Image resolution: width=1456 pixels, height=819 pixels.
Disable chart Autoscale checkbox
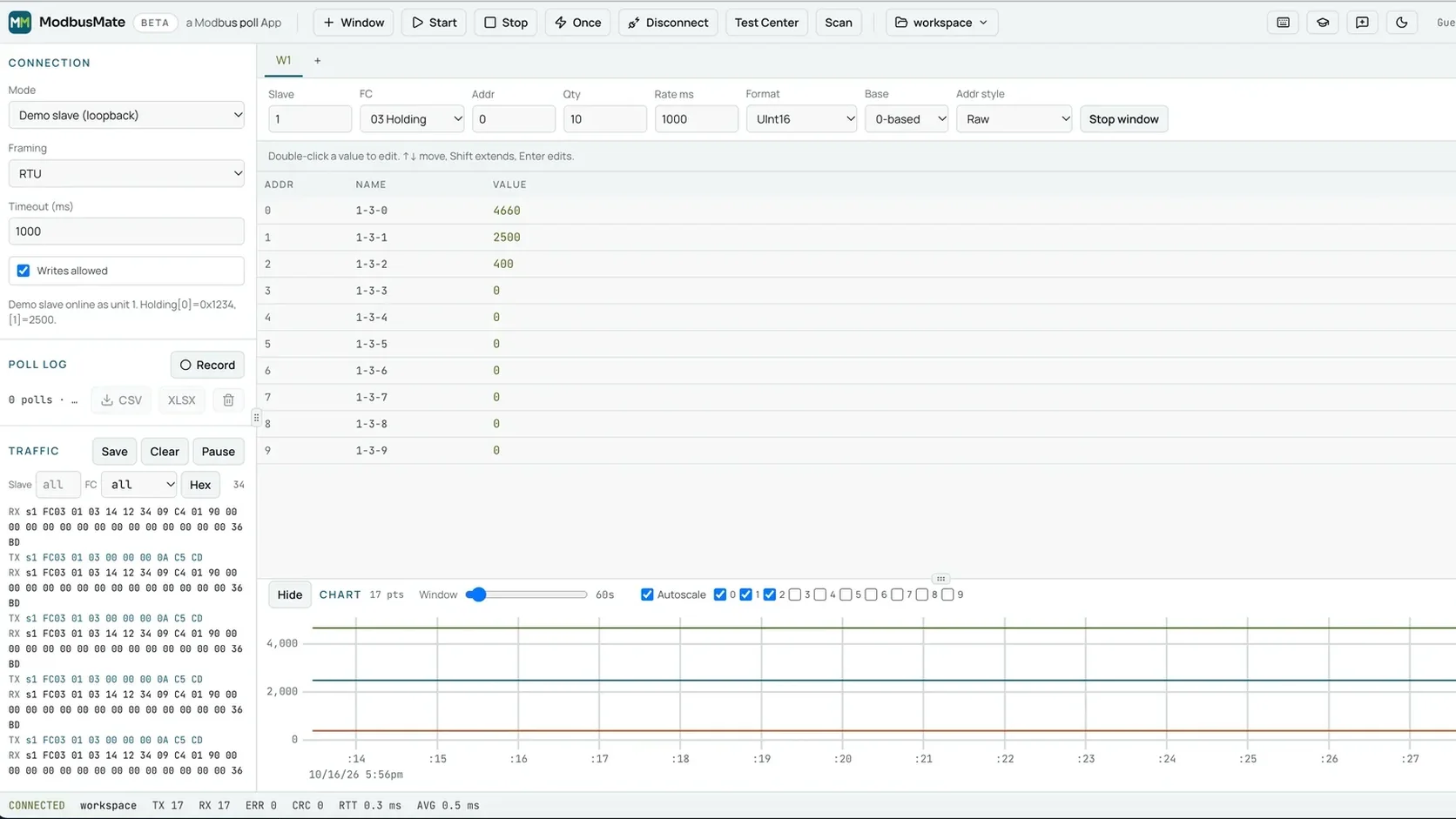647,594
